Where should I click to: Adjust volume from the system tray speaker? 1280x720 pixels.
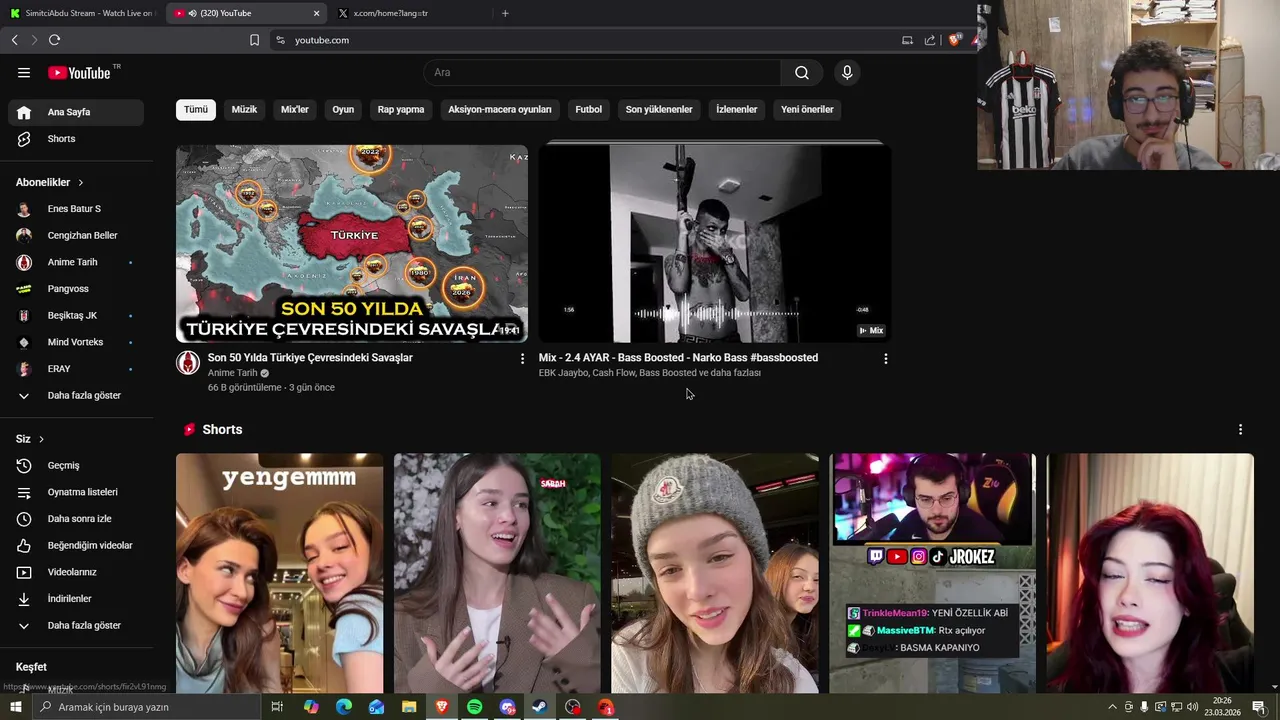(1192, 707)
